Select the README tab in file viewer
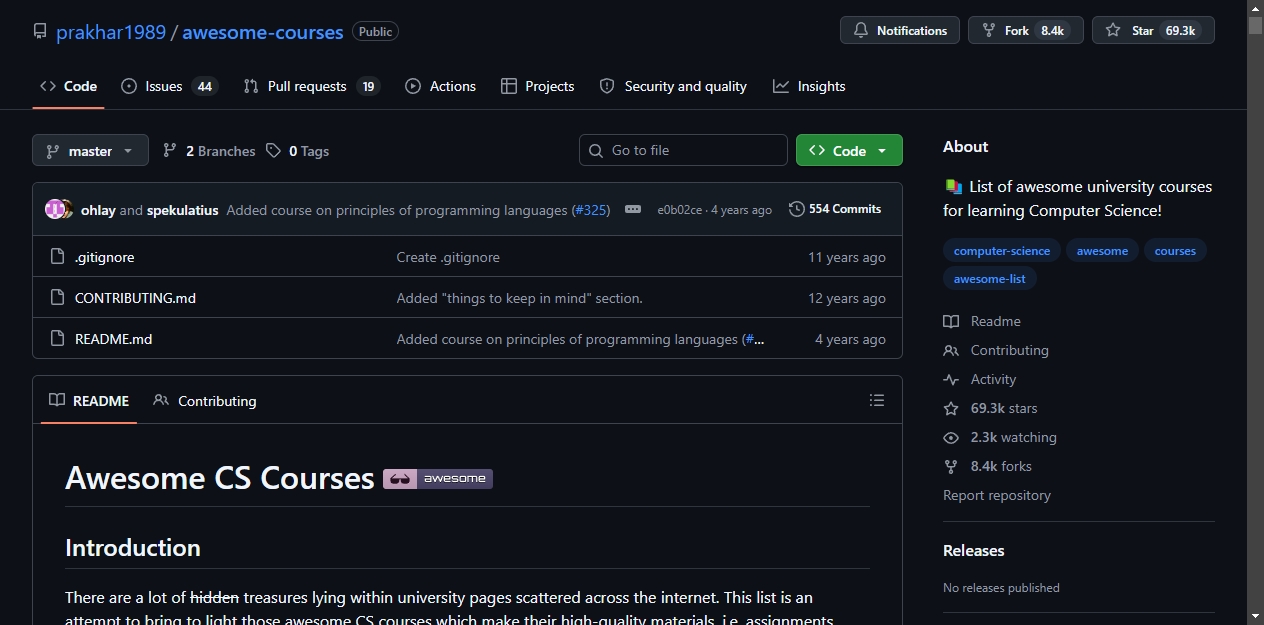Image resolution: width=1264 pixels, height=625 pixels. point(89,400)
